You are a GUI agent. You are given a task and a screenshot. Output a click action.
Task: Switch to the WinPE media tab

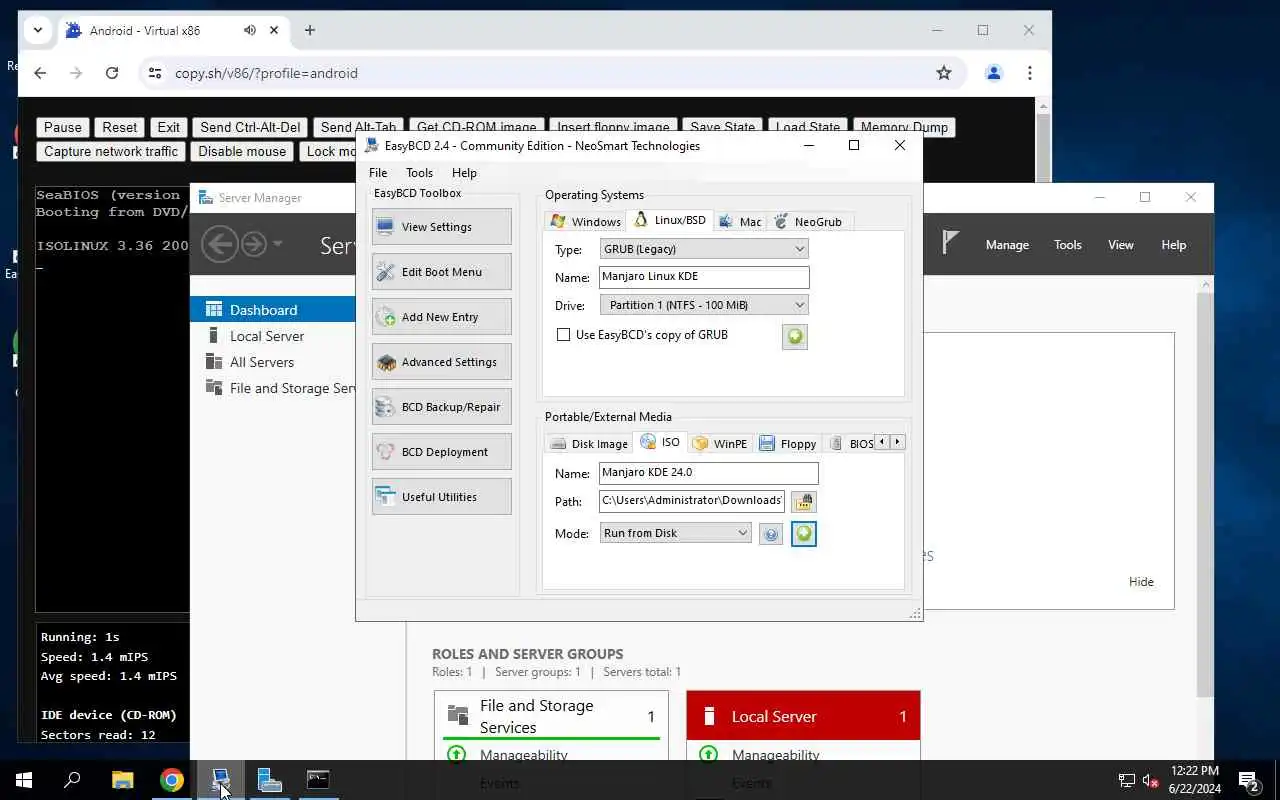coord(720,443)
